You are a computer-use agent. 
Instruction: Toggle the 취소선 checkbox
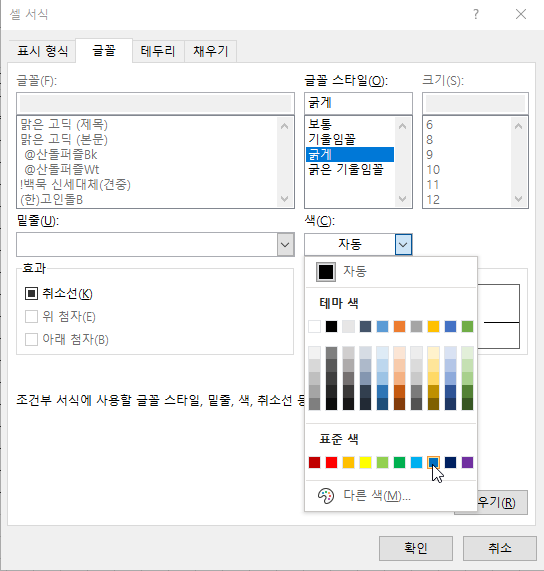click(31, 293)
